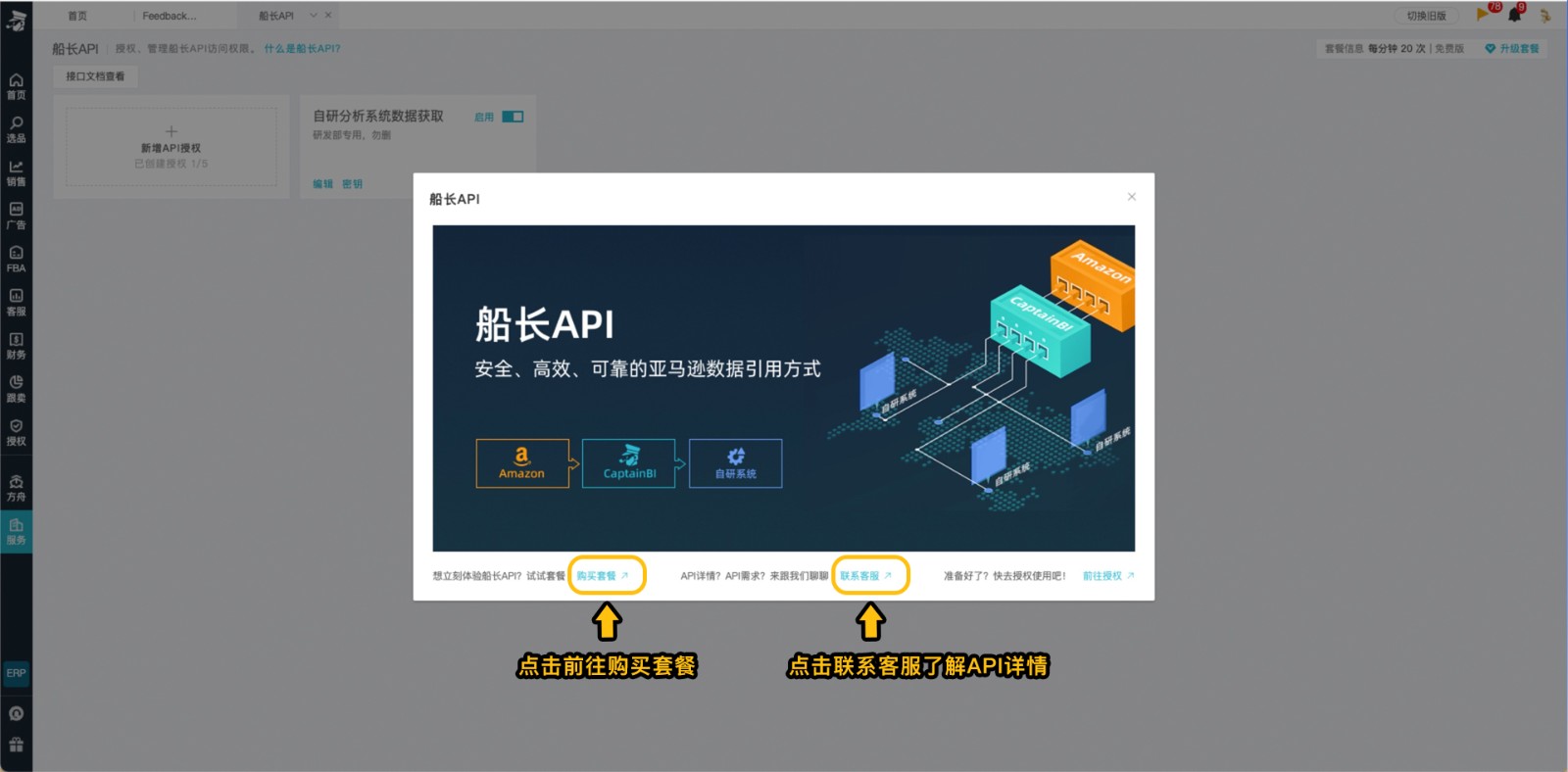Open the 什么是船长API? link

tap(302, 48)
